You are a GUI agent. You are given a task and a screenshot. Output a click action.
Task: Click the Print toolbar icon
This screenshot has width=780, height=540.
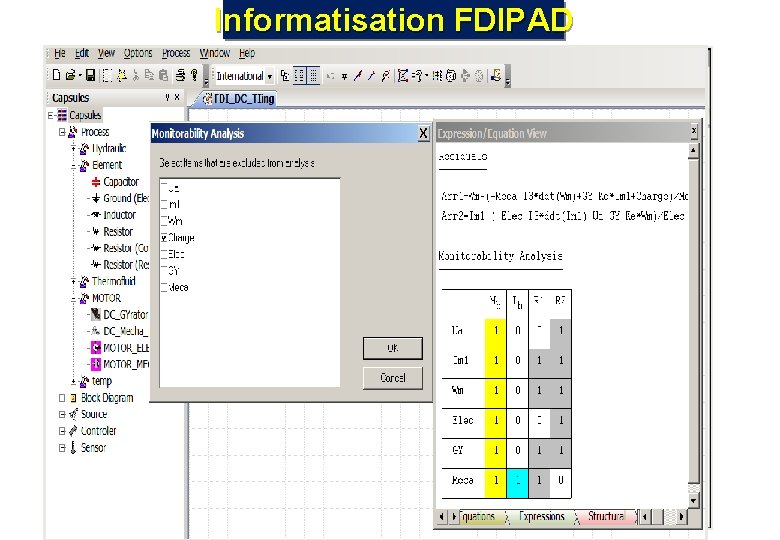[x=180, y=75]
